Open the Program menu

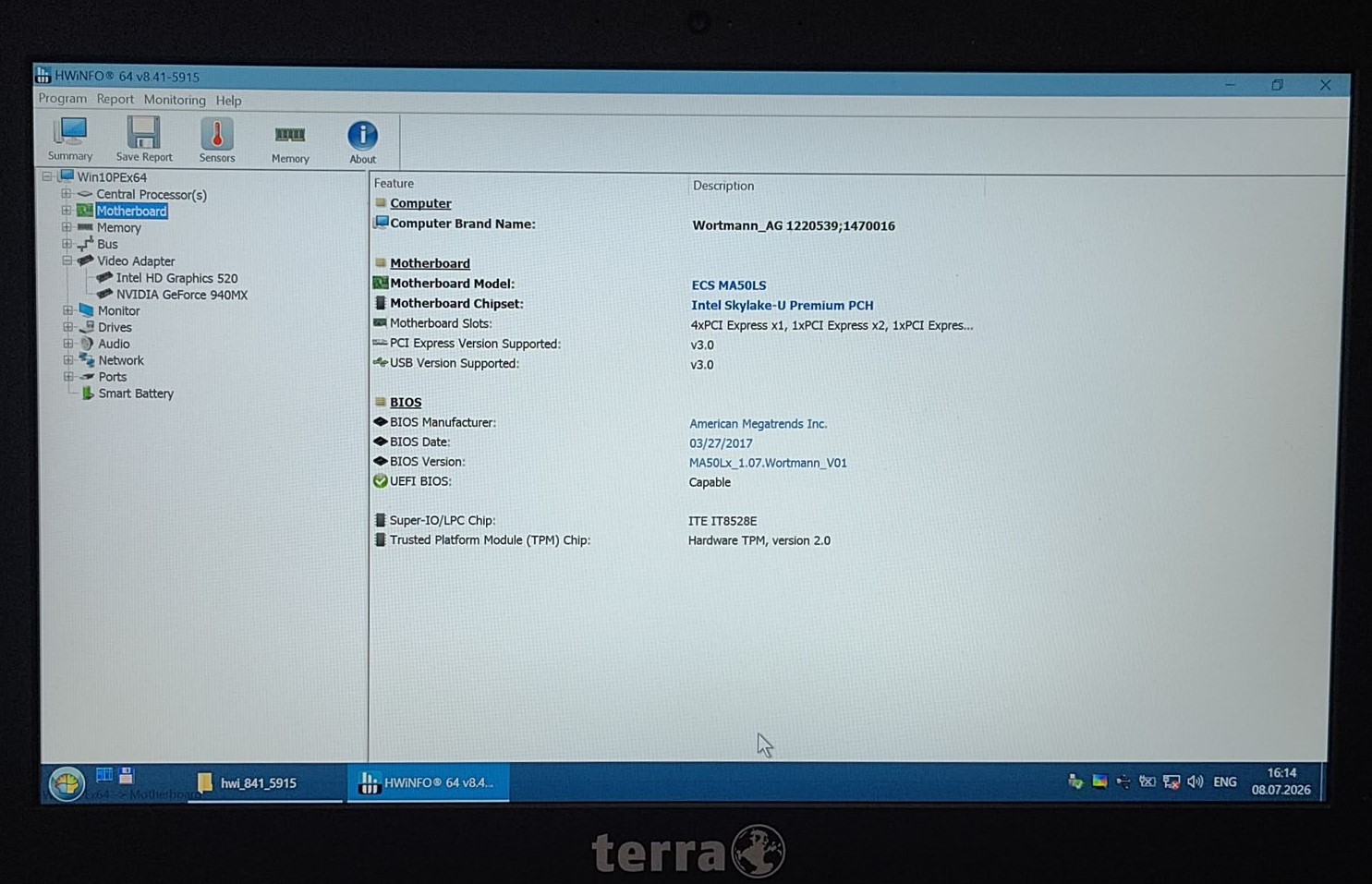click(x=62, y=99)
